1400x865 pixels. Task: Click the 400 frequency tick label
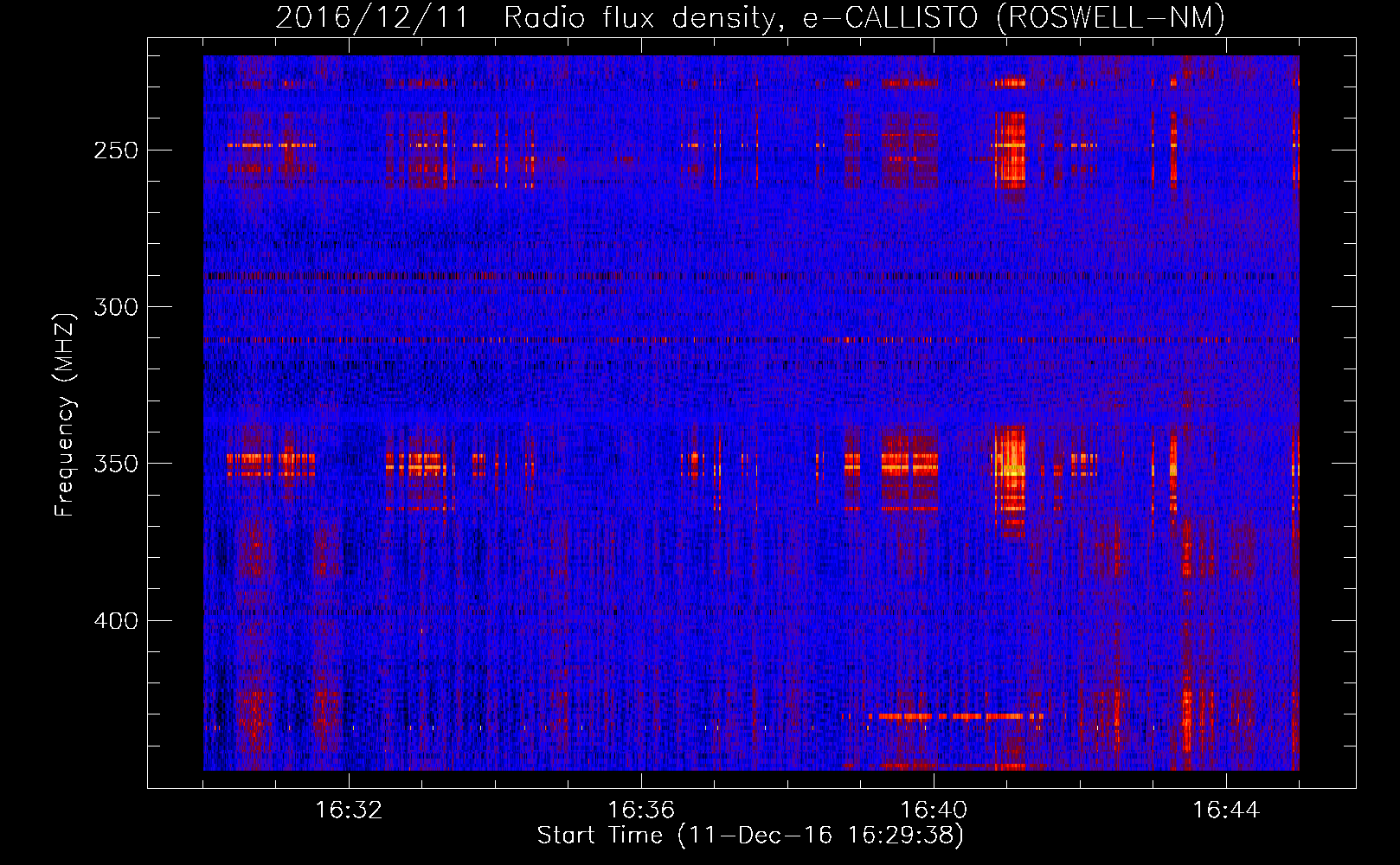pyautogui.click(x=116, y=621)
